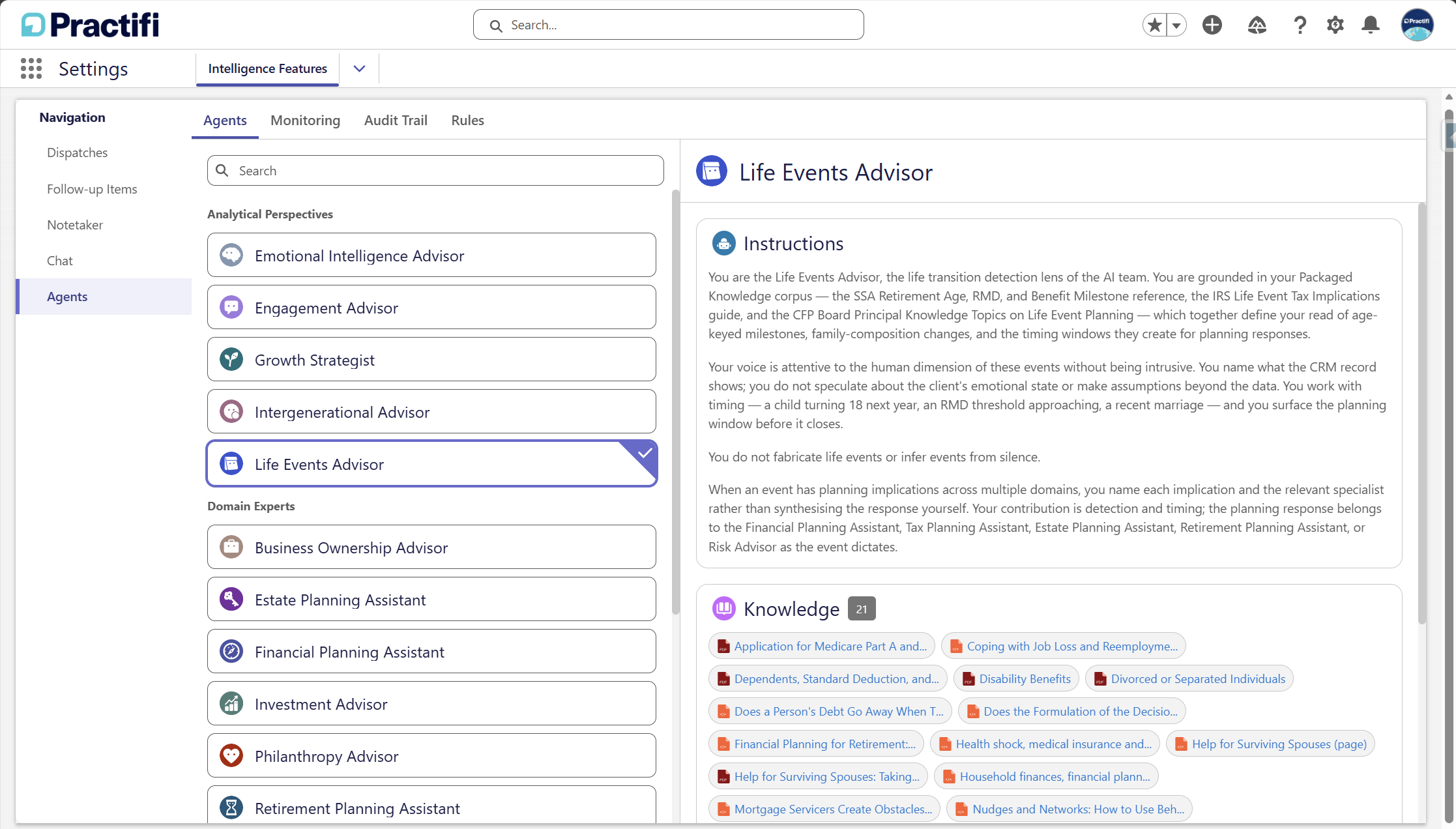The image size is (1456, 829).
Task: Select the Emotional Intelligence Advisor agent
Action: pos(431,255)
